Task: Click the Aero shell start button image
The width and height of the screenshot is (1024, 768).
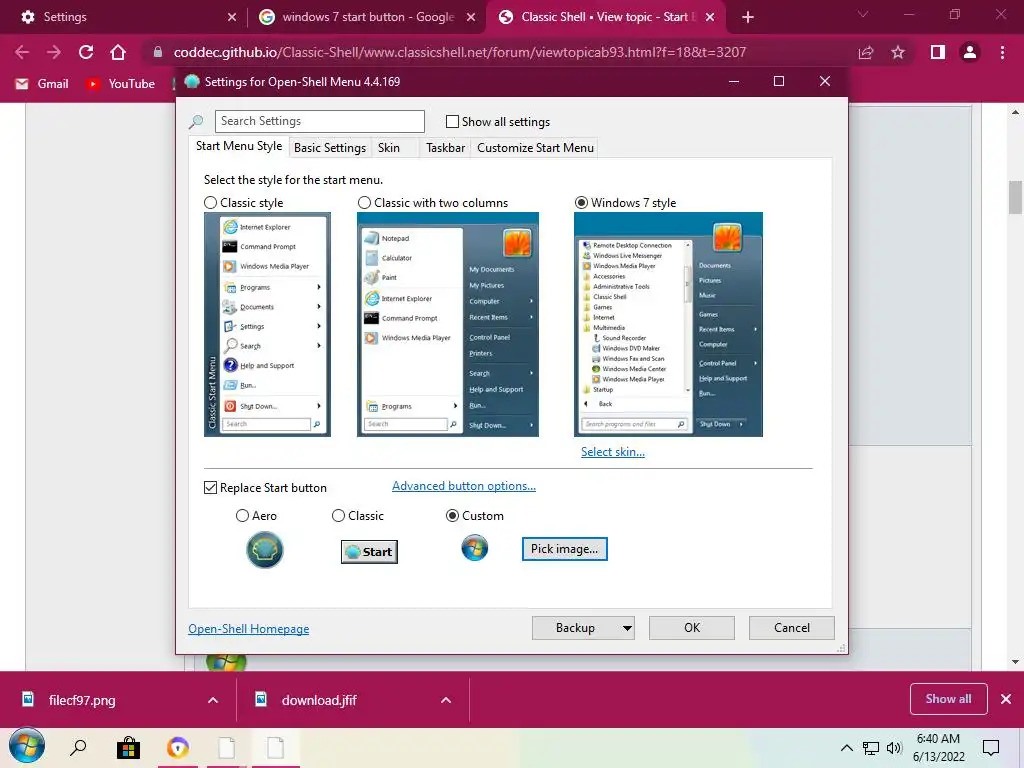Action: (264, 549)
